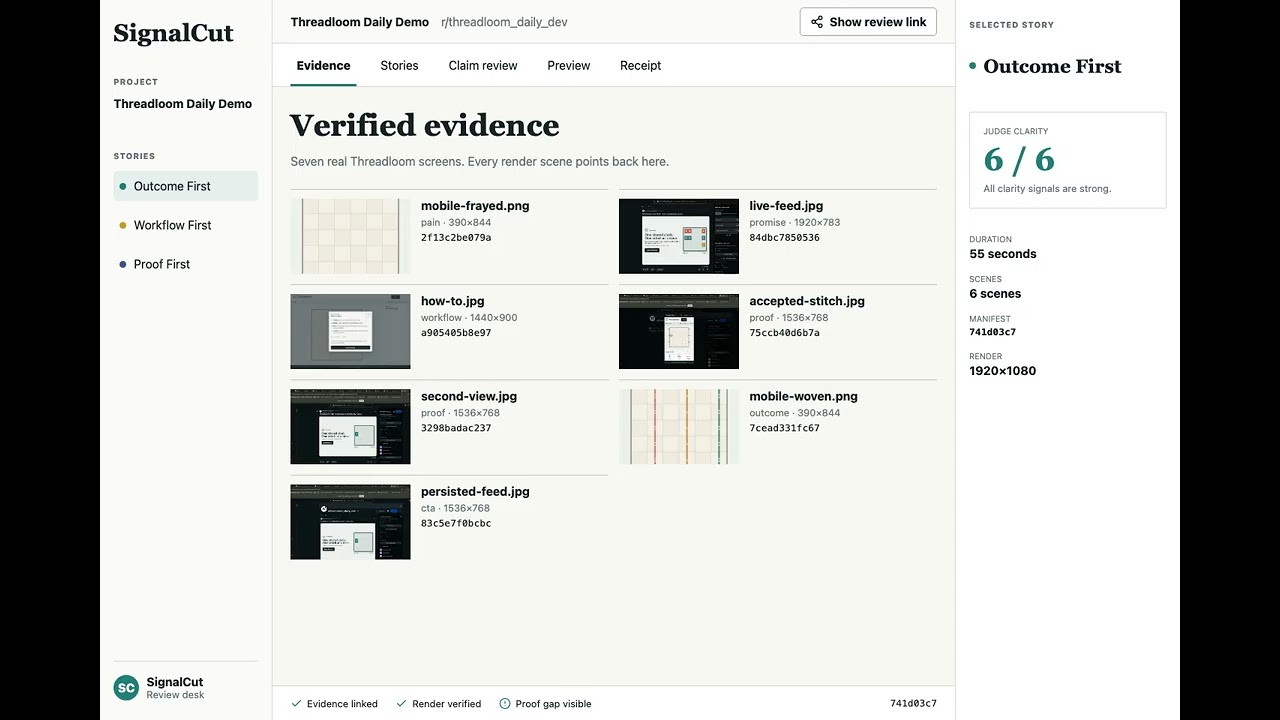Click the mobile-frayed.png file name
Viewport: 1280px width, 720px height.
click(475, 206)
